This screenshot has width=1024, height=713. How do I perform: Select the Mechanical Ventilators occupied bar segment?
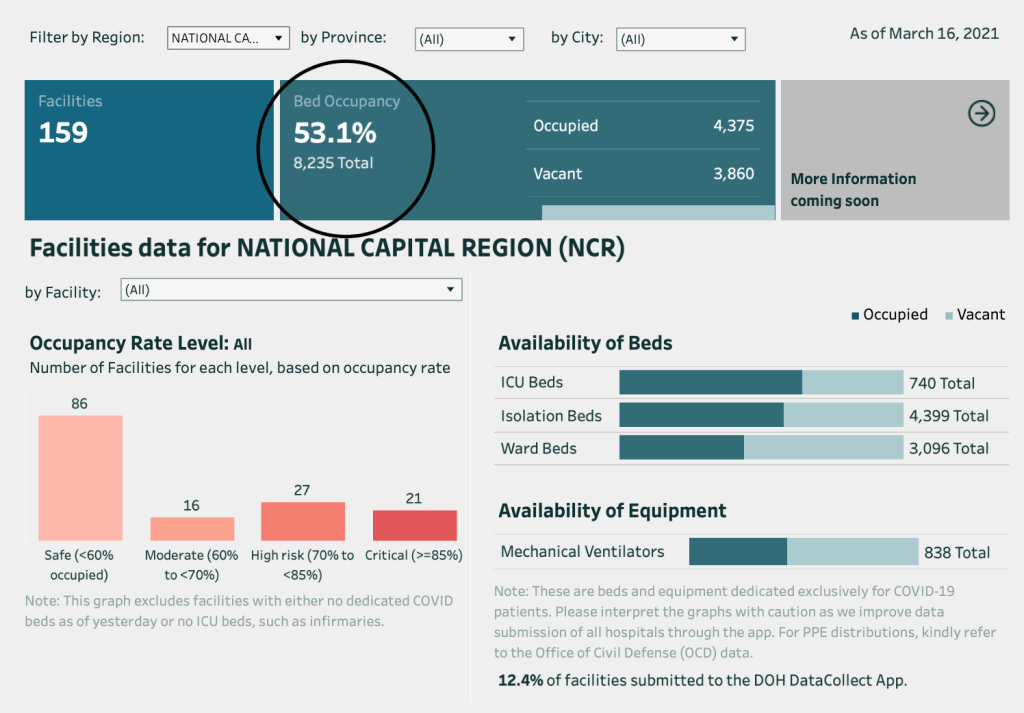[x=737, y=552]
